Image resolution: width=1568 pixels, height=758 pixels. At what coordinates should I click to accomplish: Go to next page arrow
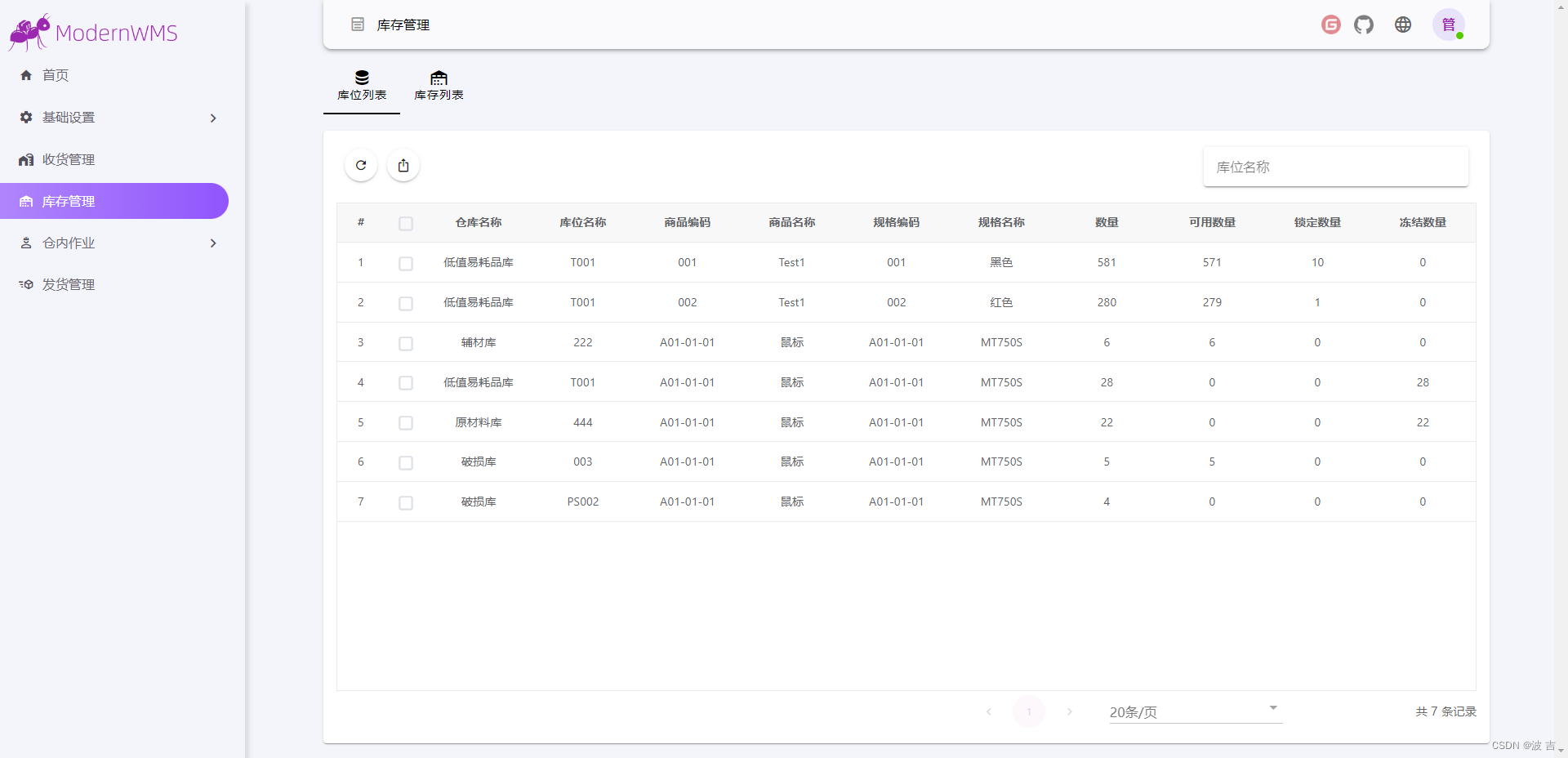[x=1069, y=711]
